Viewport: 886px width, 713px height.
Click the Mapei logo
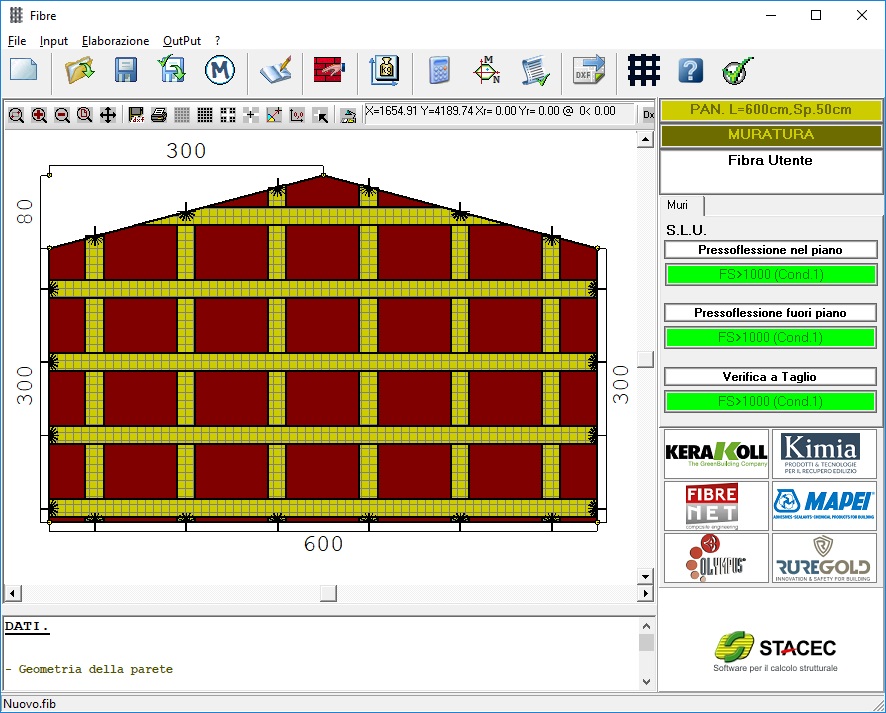[x=824, y=506]
